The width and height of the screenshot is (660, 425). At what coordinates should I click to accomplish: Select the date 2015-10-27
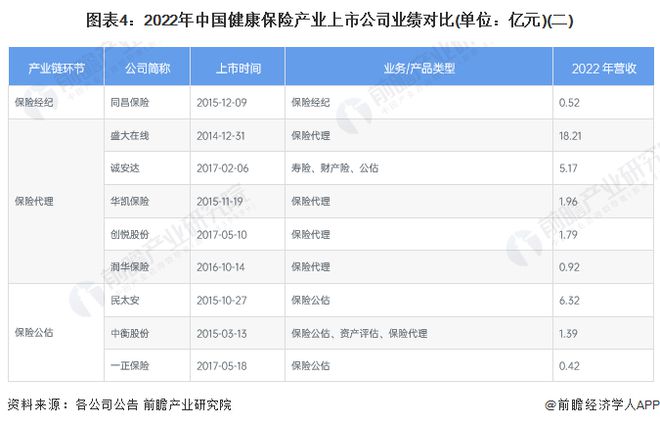(x=221, y=300)
